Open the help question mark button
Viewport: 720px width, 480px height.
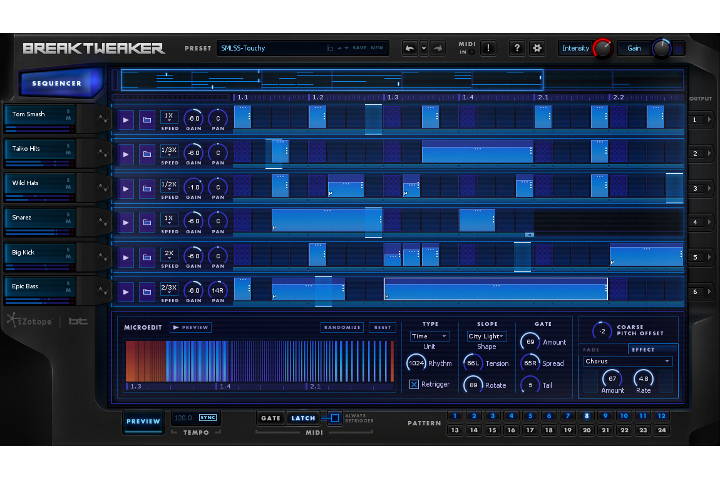point(516,48)
